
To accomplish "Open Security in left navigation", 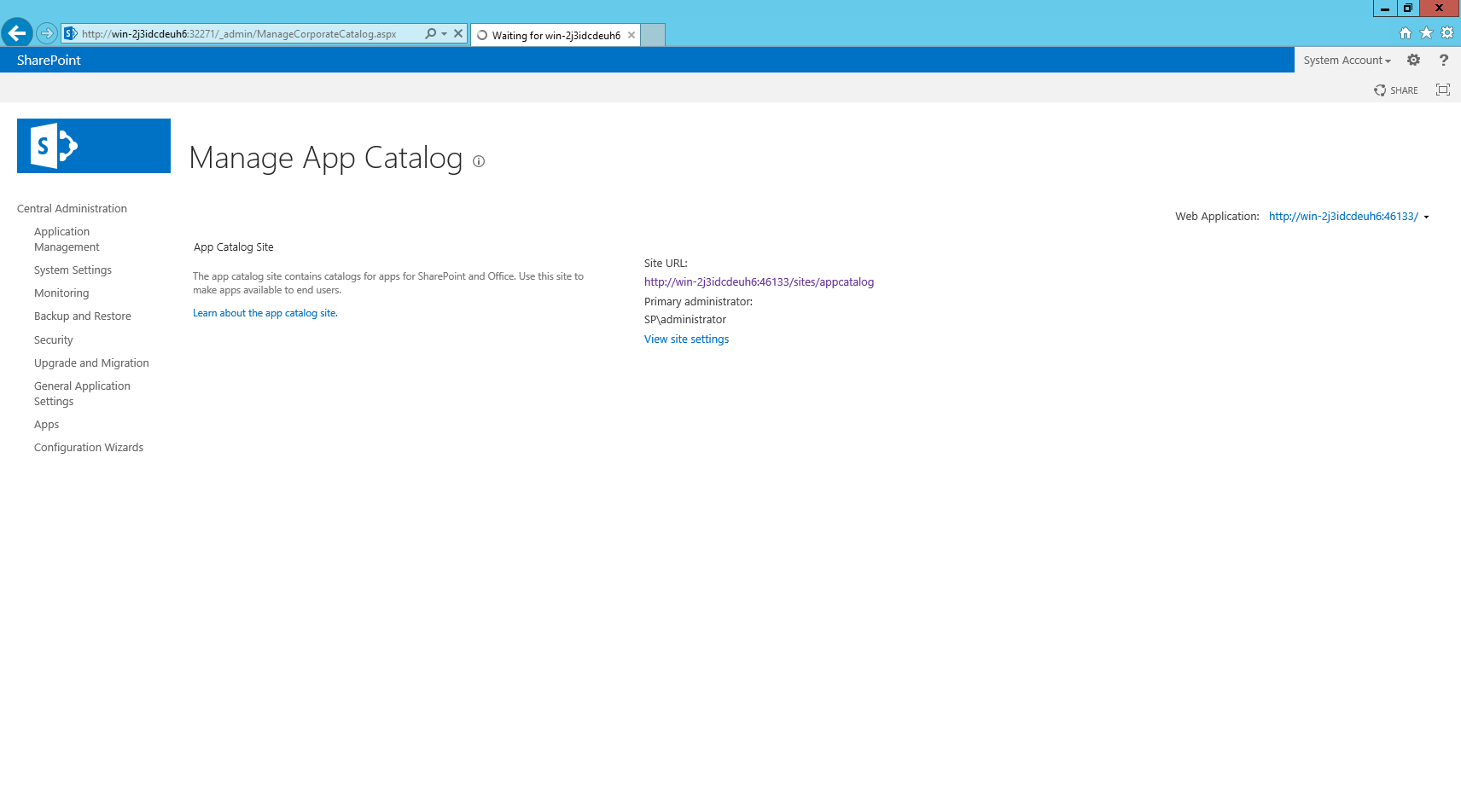I will (54, 340).
